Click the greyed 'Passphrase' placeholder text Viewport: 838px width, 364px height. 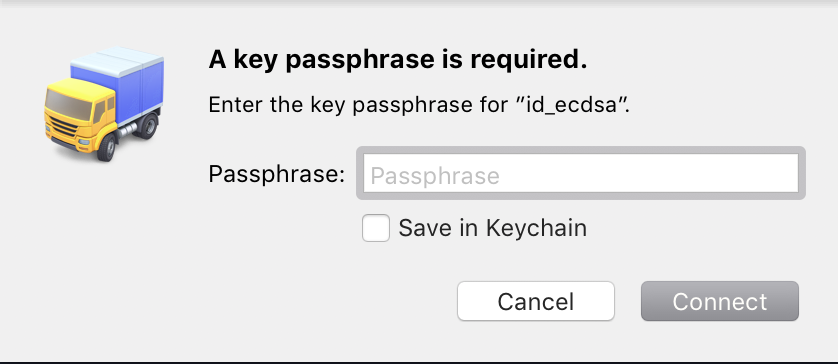point(435,175)
